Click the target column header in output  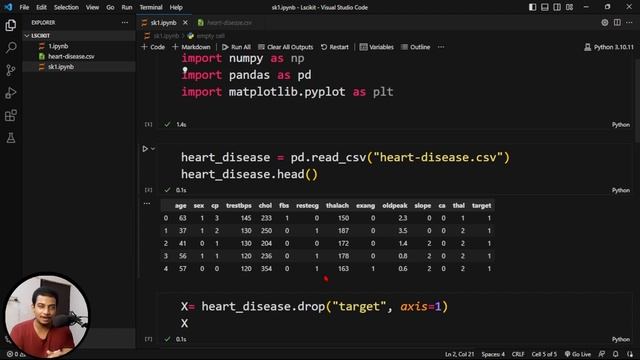(481, 205)
